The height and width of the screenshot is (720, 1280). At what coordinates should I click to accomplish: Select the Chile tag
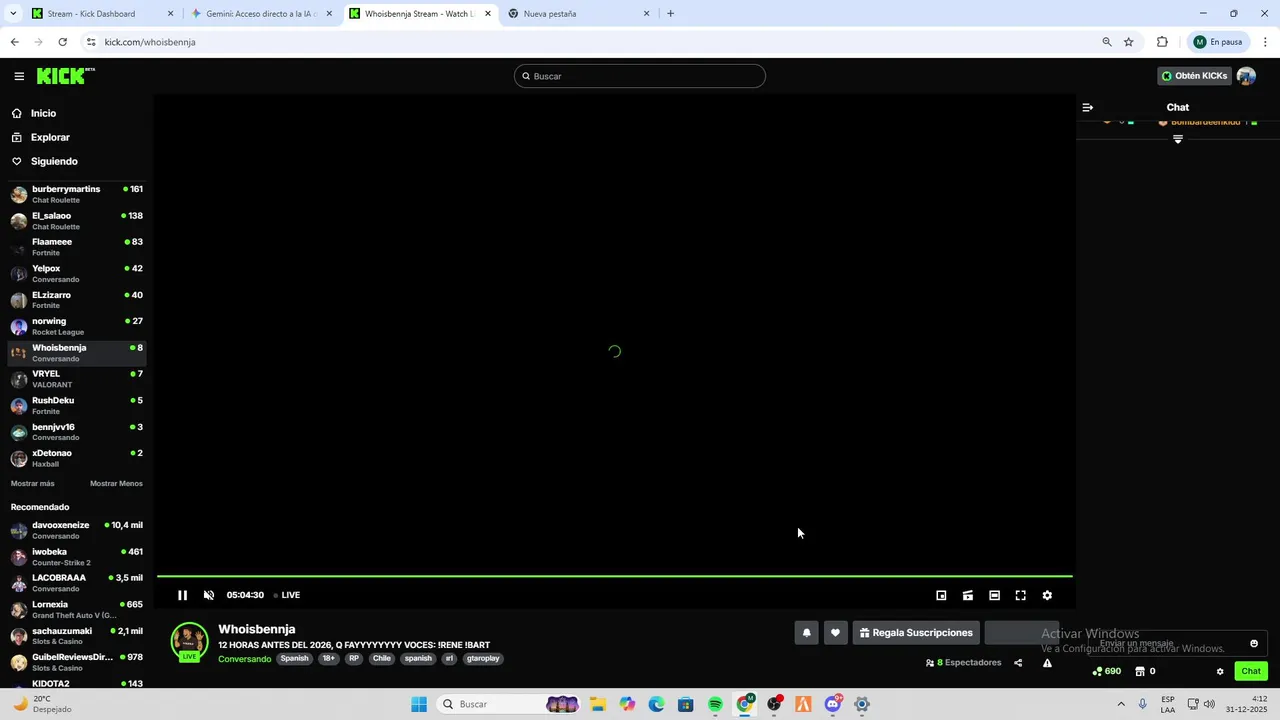(x=382, y=659)
